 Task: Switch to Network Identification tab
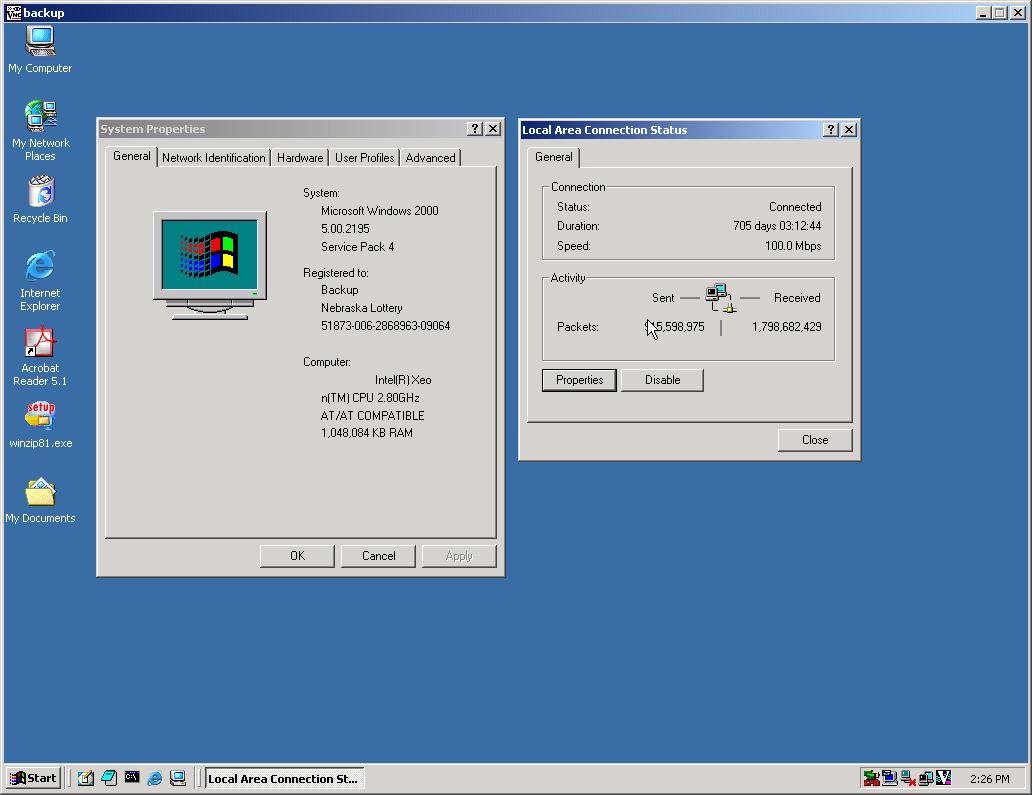point(213,158)
